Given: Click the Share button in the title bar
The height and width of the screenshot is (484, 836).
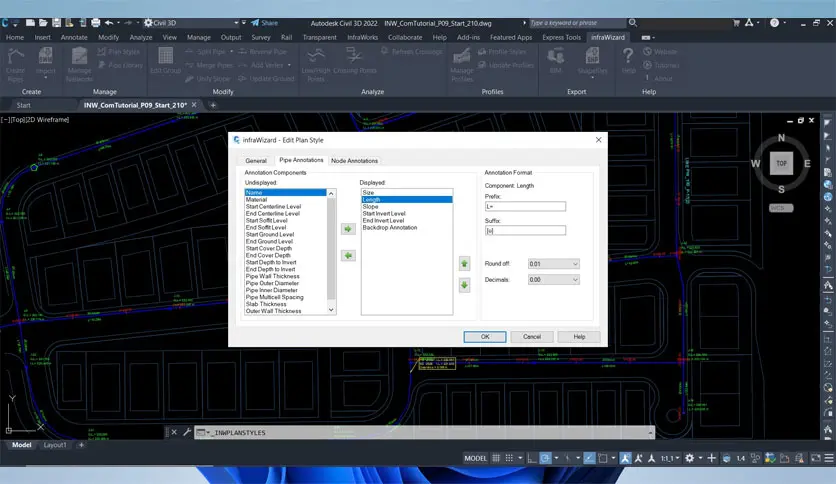Looking at the screenshot, I should [264, 23].
